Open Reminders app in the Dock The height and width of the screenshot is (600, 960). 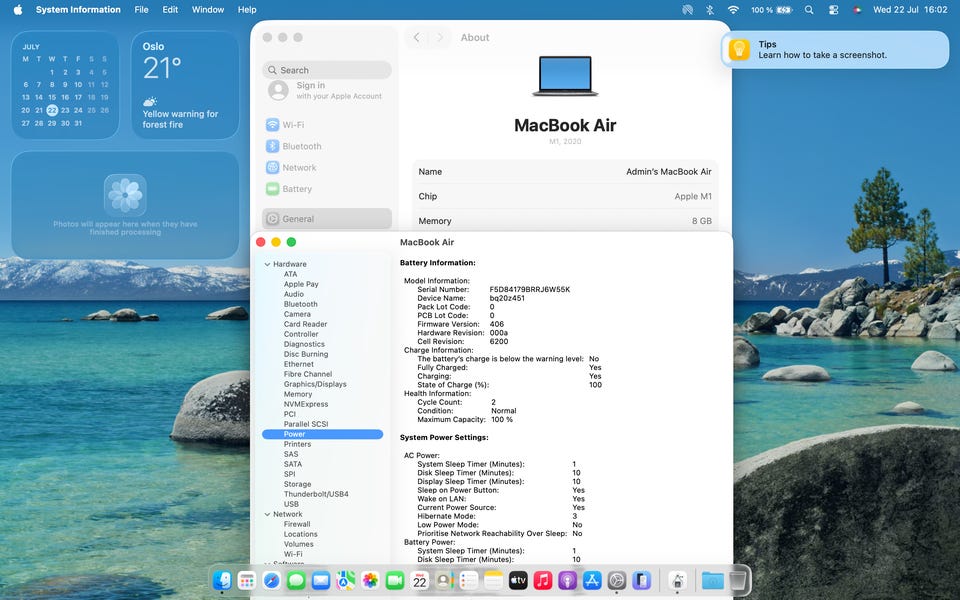click(x=469, y=580)
